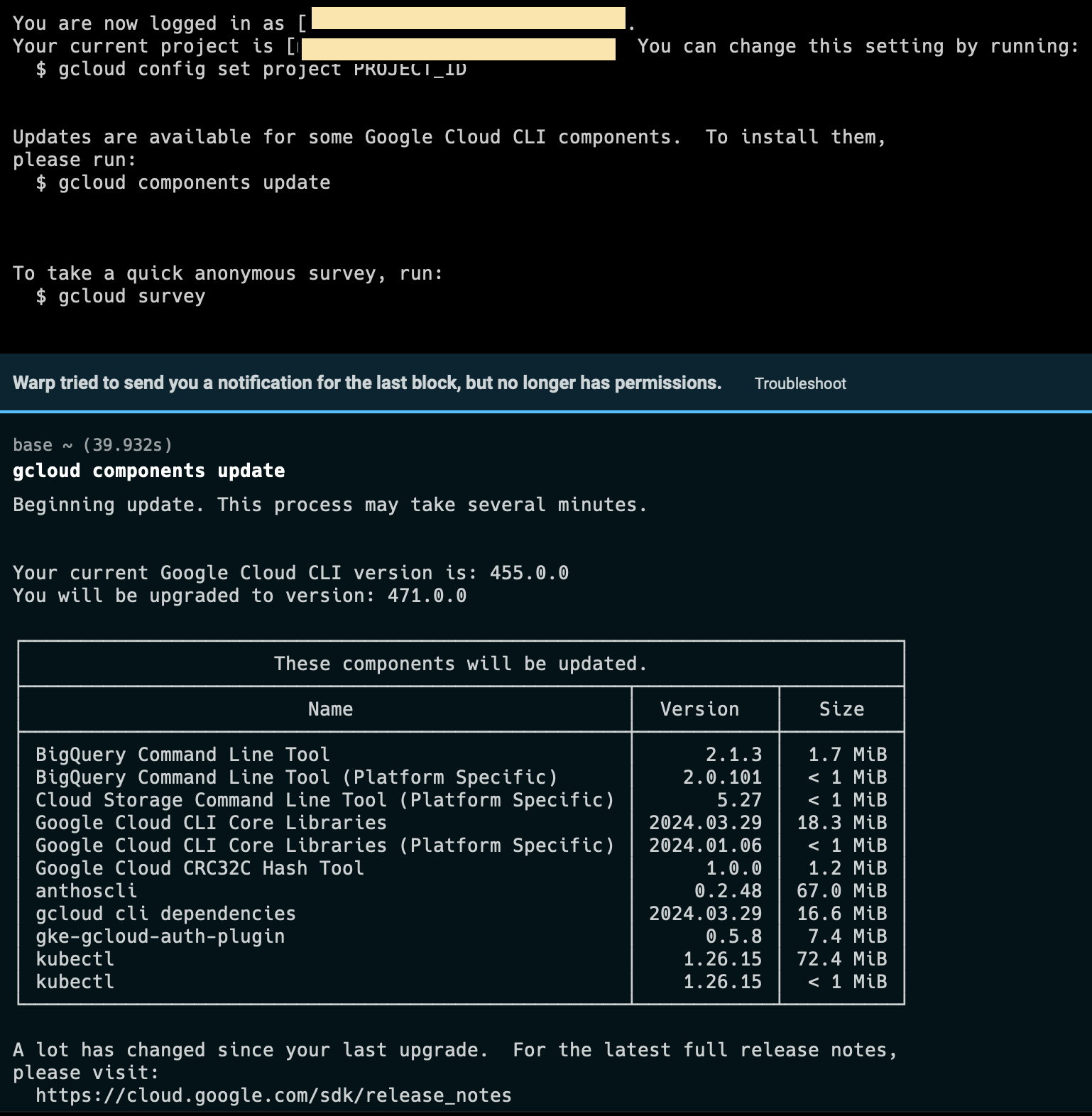The width and height of the screenshot is (1092, 1116).
Task: Click the release notes URL cloud.google.com/sdk/release_notes
Action: [273, 1095]
